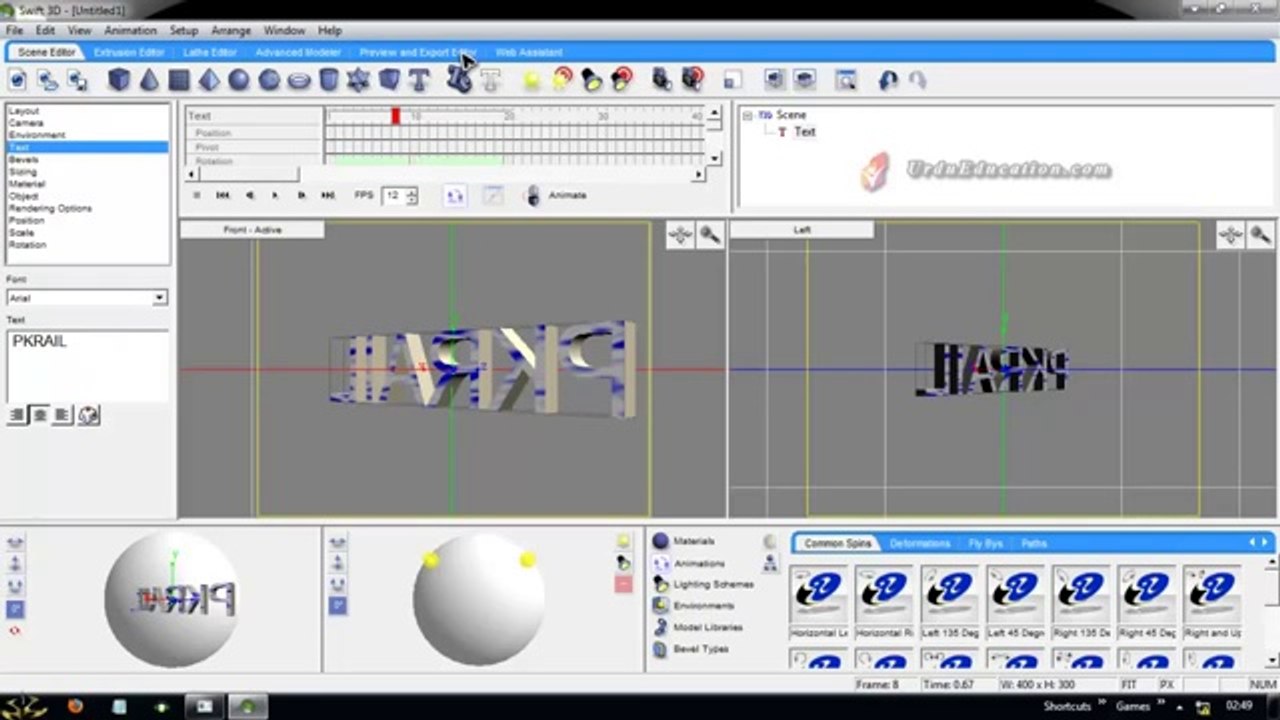Open the Animation menu
1280x720 pixels.
131,31
